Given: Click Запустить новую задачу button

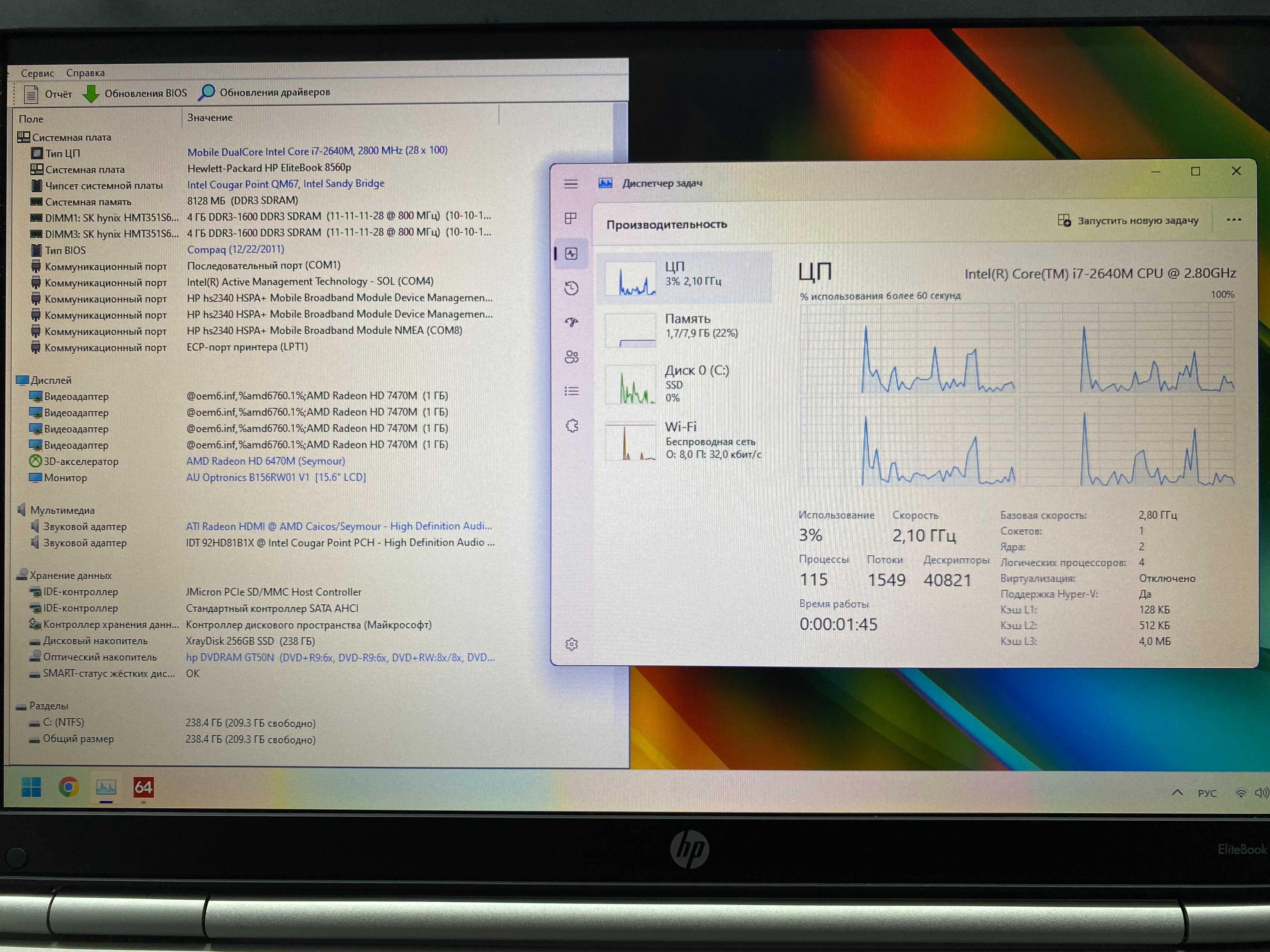Looking at the screenshot, I should [x=1128, y=220].
